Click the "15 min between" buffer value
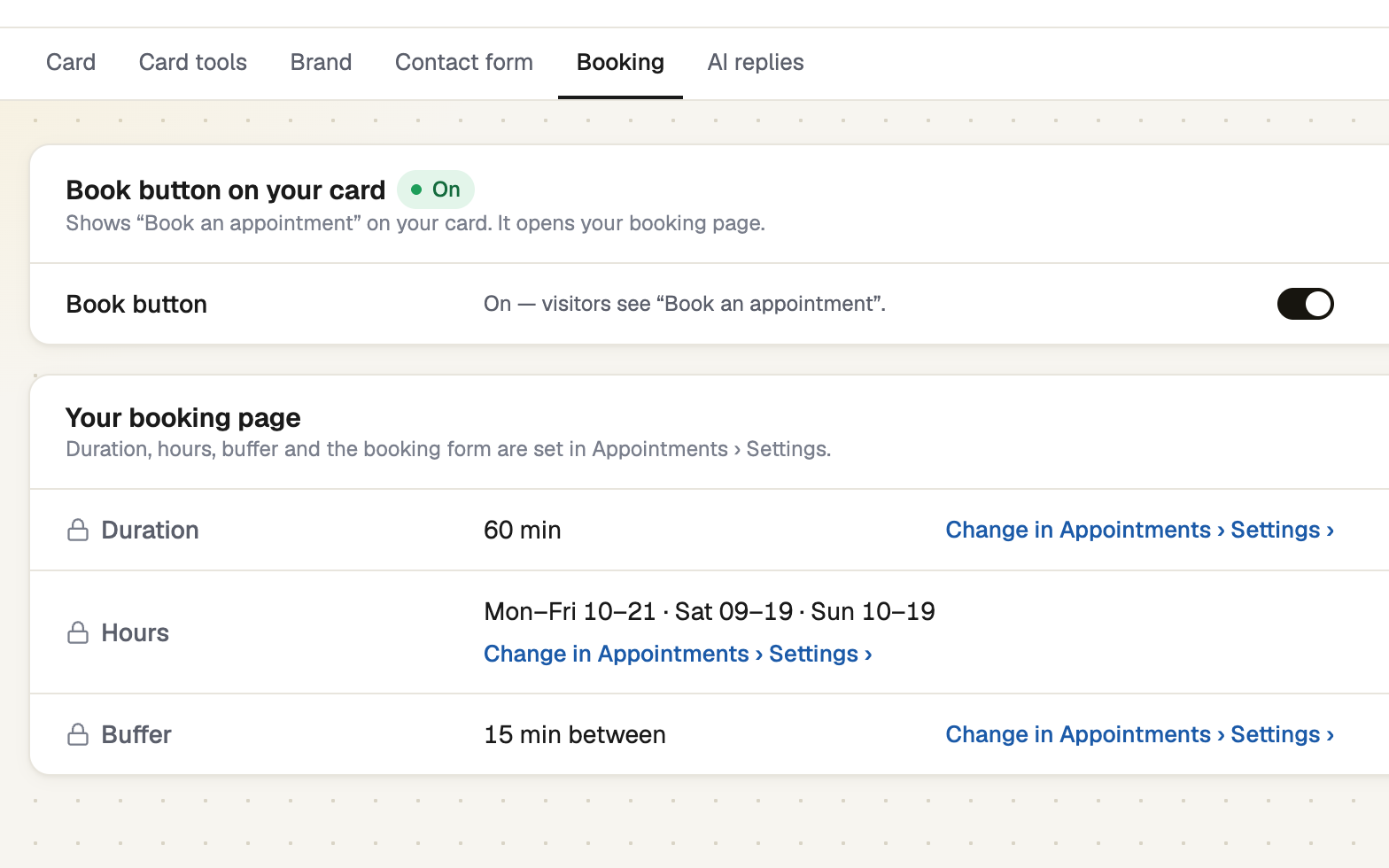This screenshot has width=1389, height=868. tap(575, 734)
